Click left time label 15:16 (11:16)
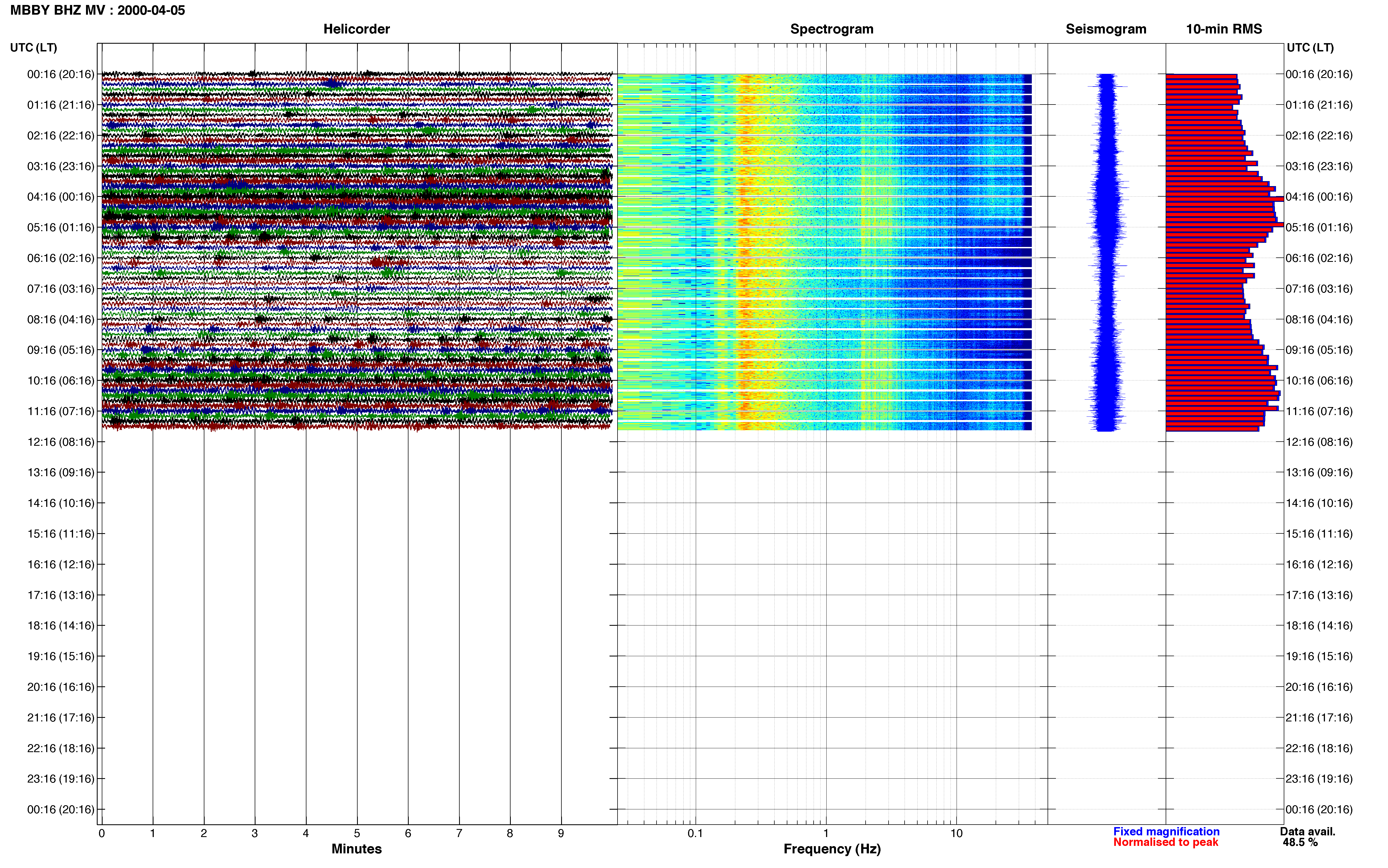Viewport: 1388px width, 868px height. pos(61,533)
